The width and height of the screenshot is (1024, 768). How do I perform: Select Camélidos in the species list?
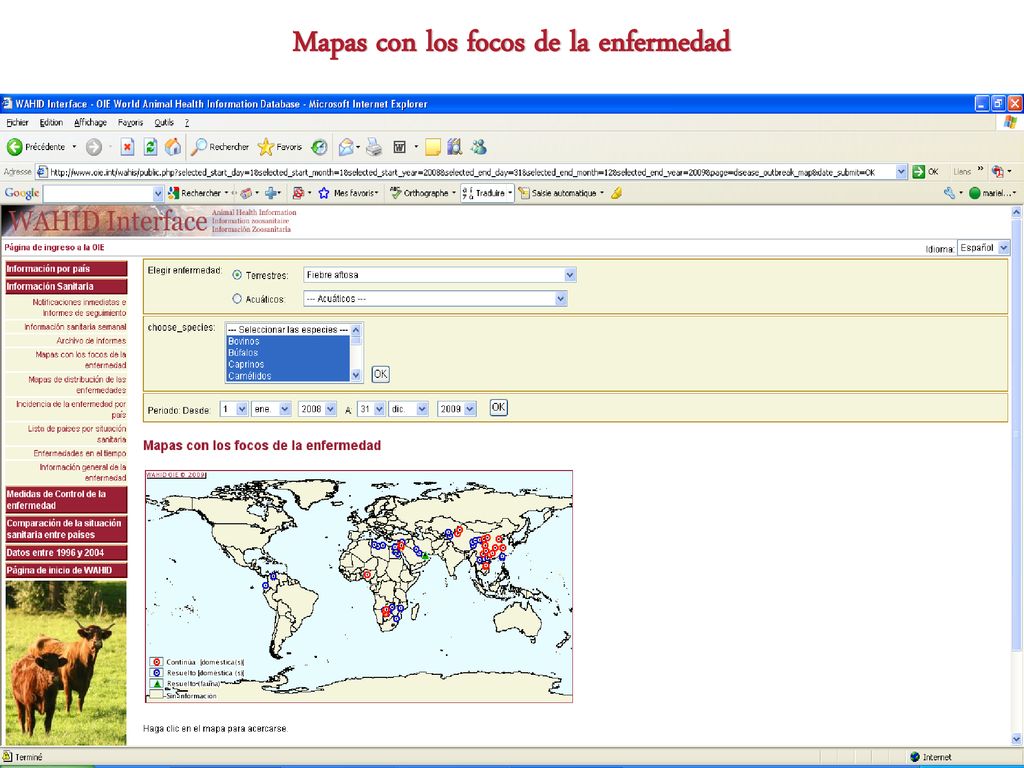click(288, 376)
